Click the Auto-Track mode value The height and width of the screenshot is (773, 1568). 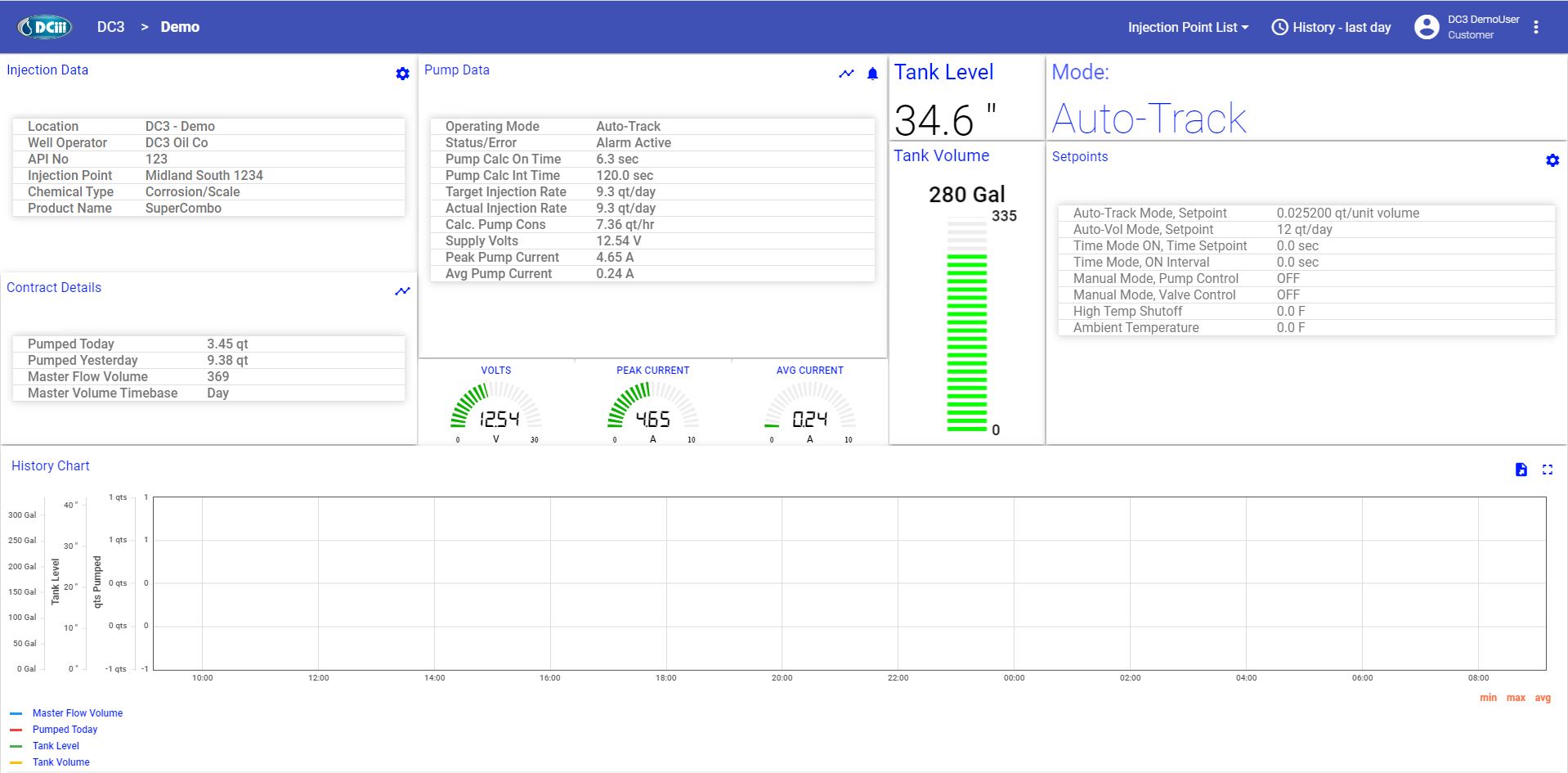point(1149,119)
